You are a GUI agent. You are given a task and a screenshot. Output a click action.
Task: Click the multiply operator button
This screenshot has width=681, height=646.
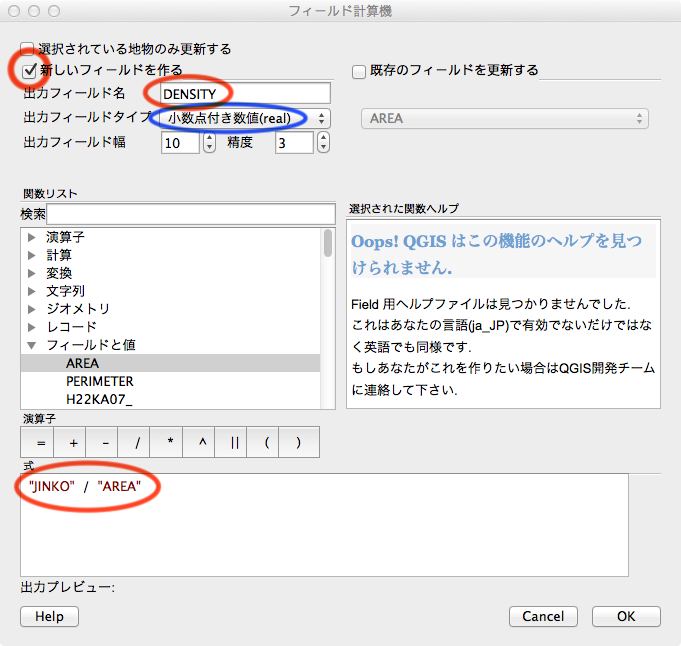point(169,442)
